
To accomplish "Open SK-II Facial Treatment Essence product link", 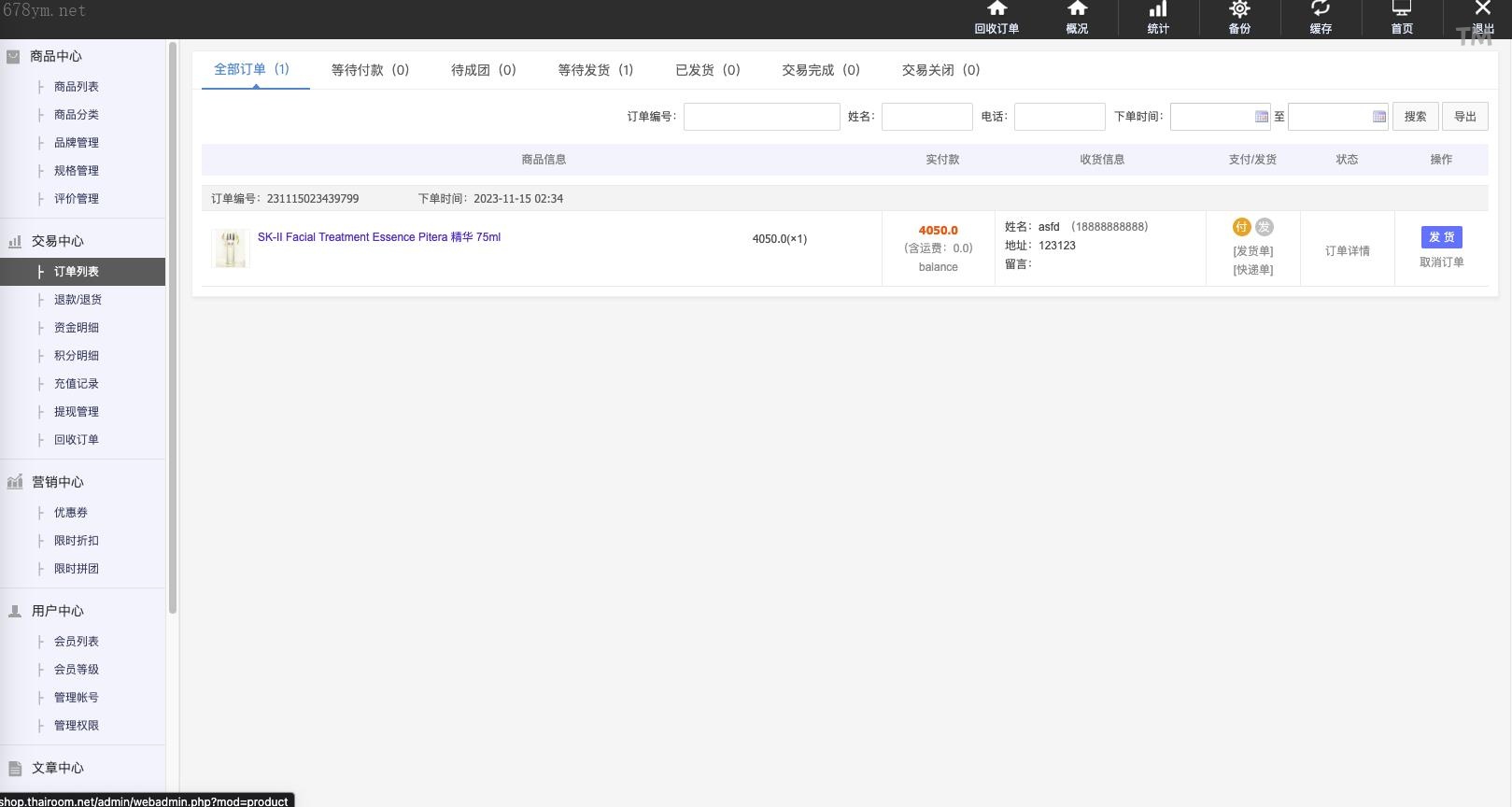I will [378, 237].
